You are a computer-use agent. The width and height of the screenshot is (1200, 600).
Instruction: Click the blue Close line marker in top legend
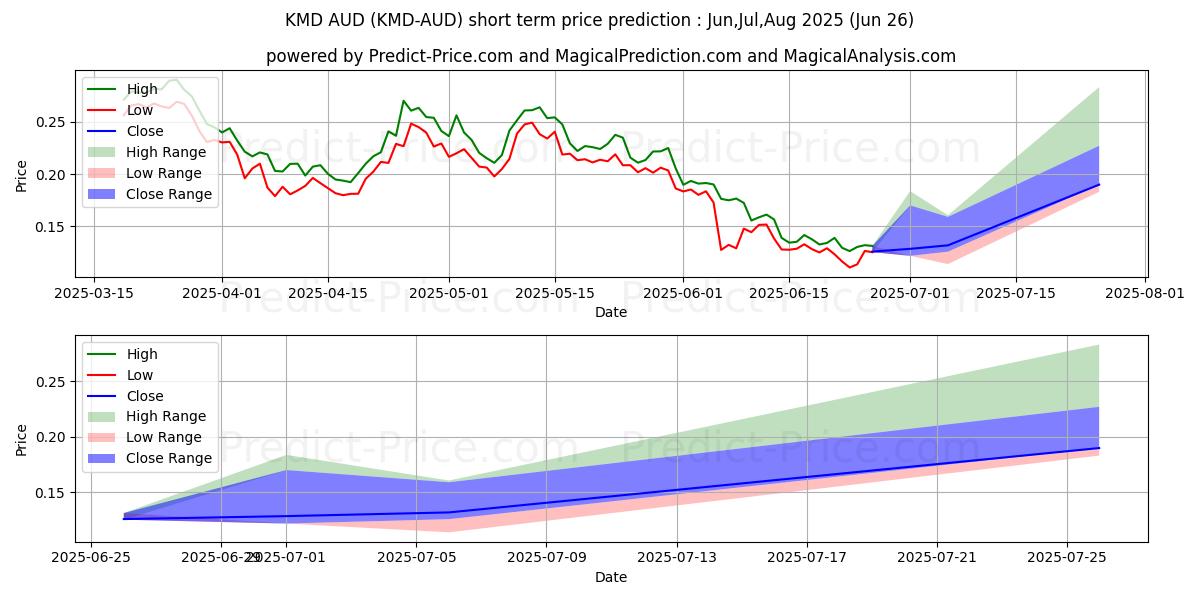102,131
